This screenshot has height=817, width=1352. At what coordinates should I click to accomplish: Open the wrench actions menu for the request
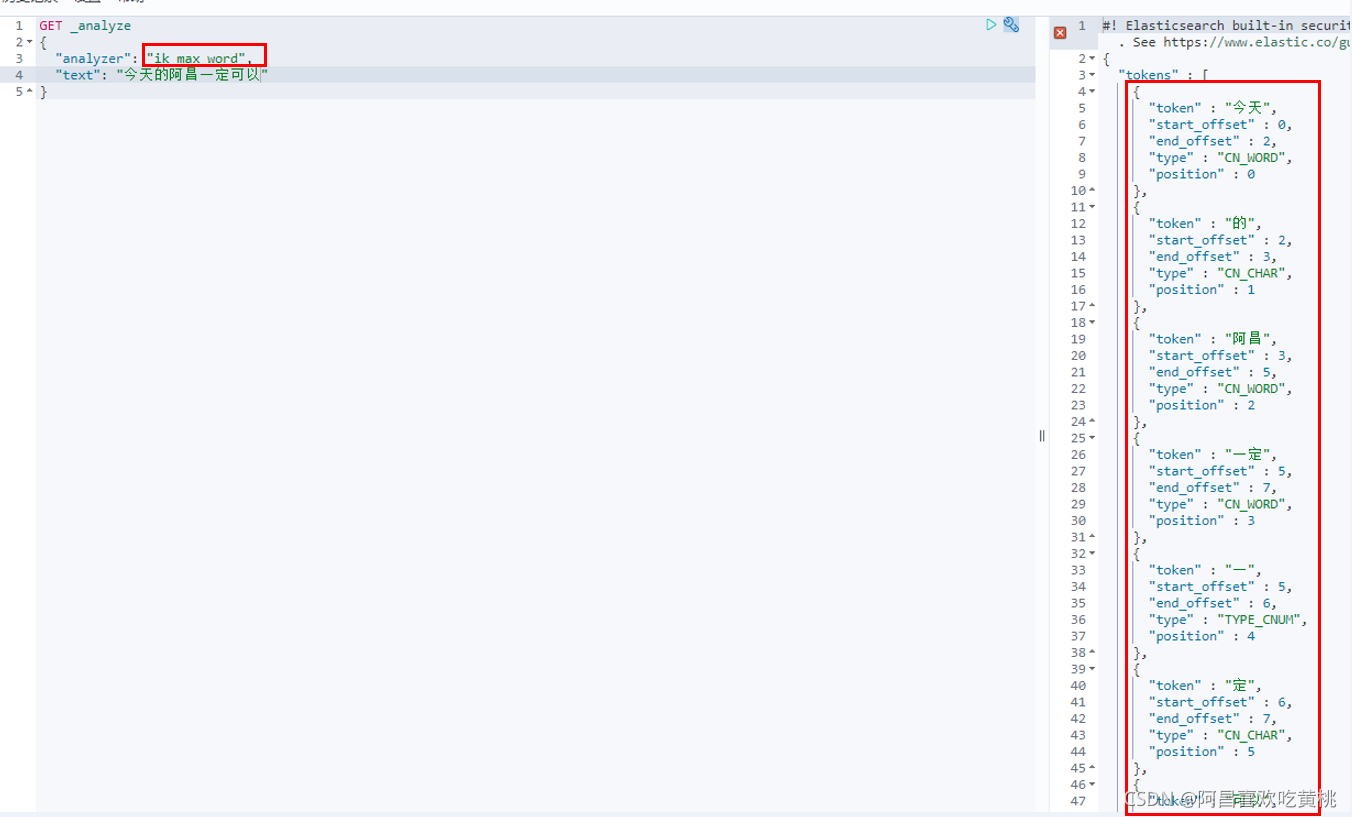[x=1011, y=25]
